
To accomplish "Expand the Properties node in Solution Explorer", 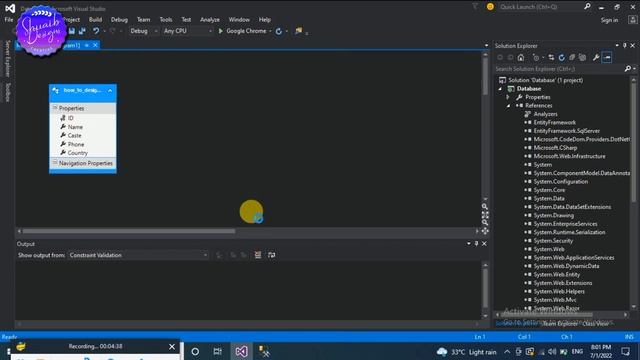I will point(508,97).
